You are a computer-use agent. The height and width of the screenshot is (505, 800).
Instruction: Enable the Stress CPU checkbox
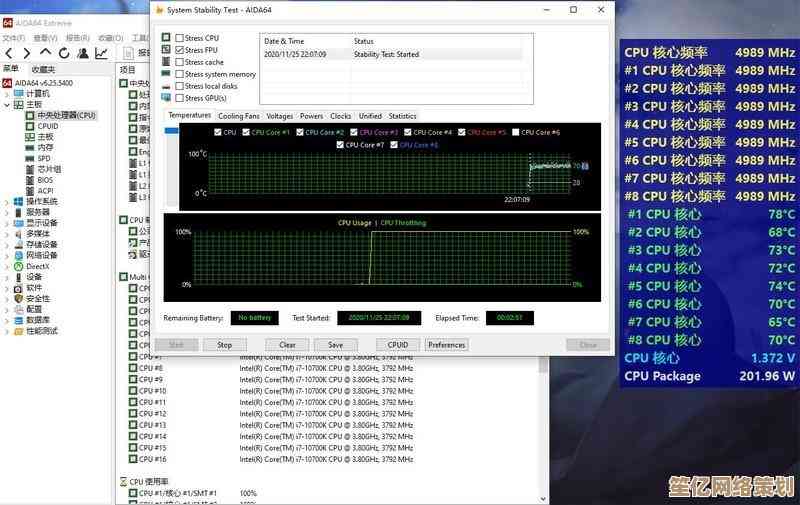click(179, 38)
